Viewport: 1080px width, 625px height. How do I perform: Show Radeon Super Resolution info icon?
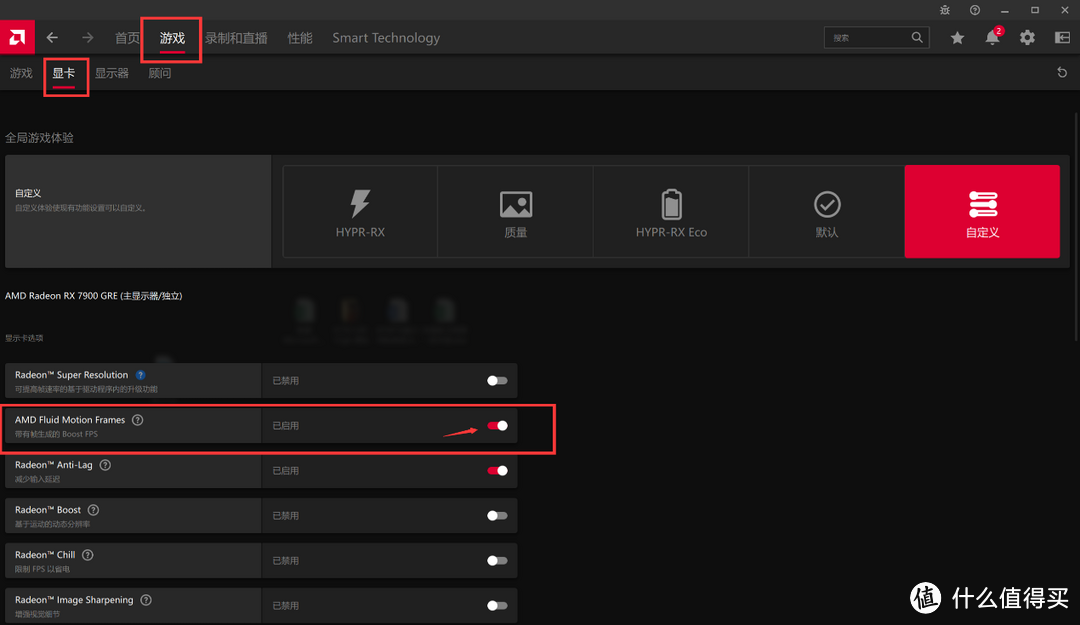[141, 375]
